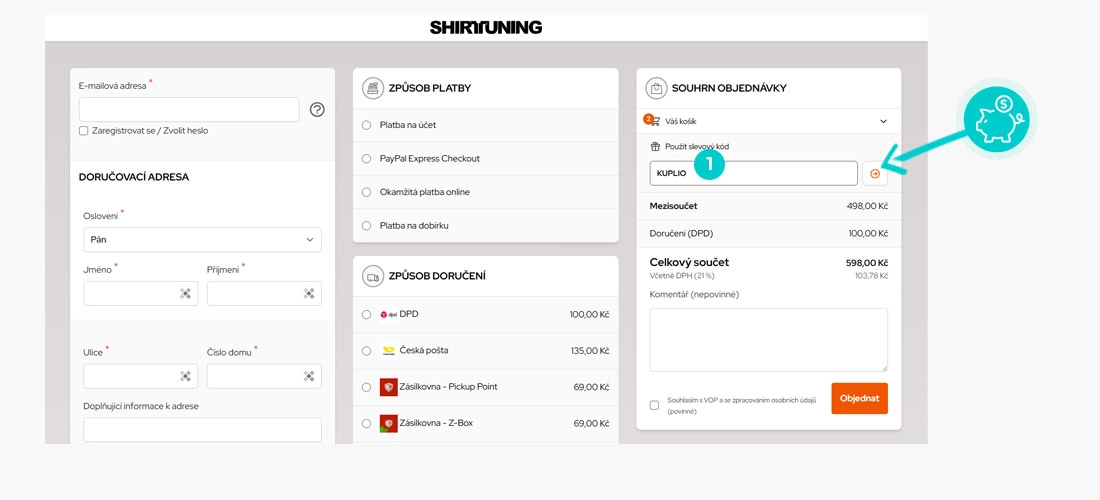
Task: Focus Doplňující informace k adrese field
Action: (x=202, y=430)
